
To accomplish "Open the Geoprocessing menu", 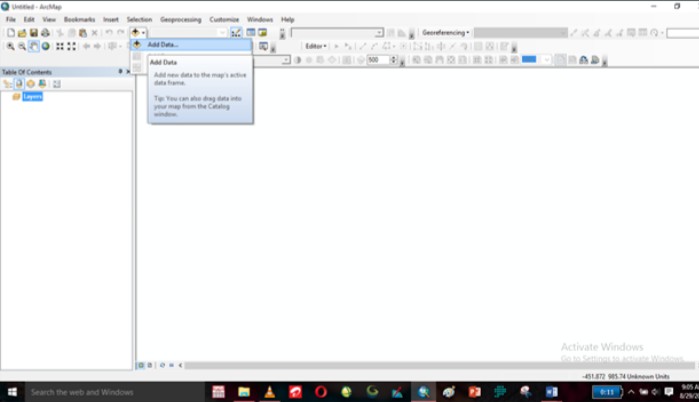I will [181, 20].
